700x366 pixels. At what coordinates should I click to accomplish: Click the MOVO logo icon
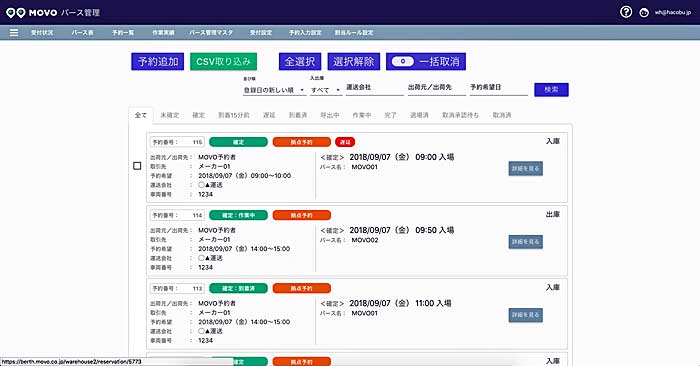point(16,12)
